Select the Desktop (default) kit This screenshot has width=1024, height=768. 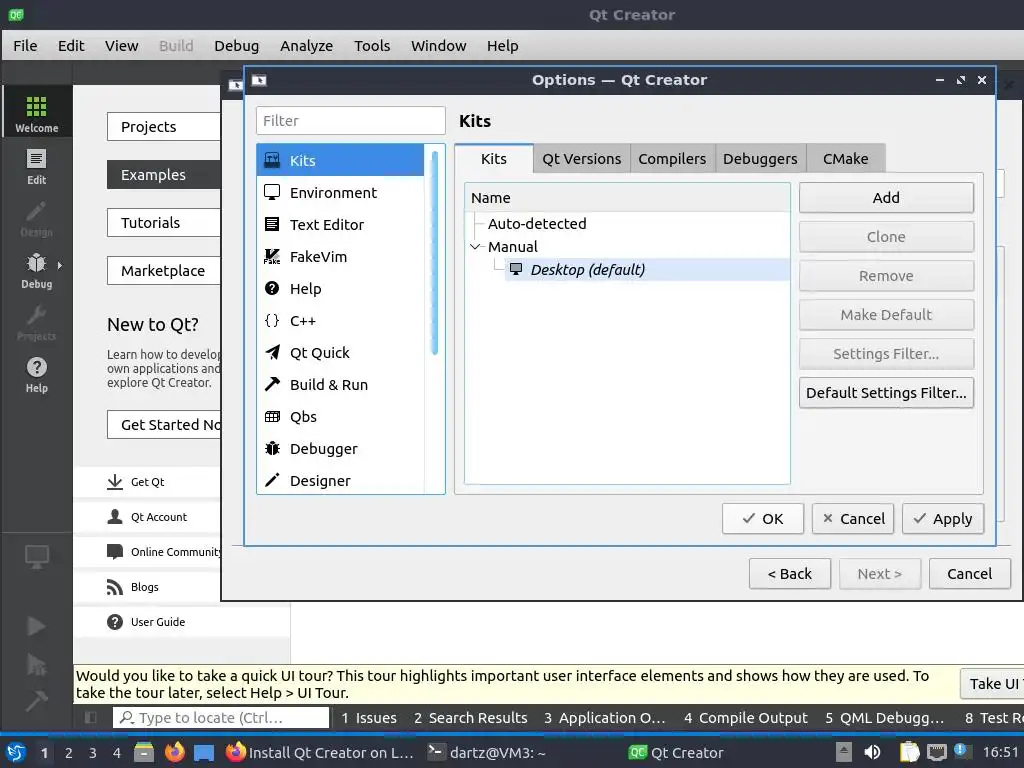647,270
